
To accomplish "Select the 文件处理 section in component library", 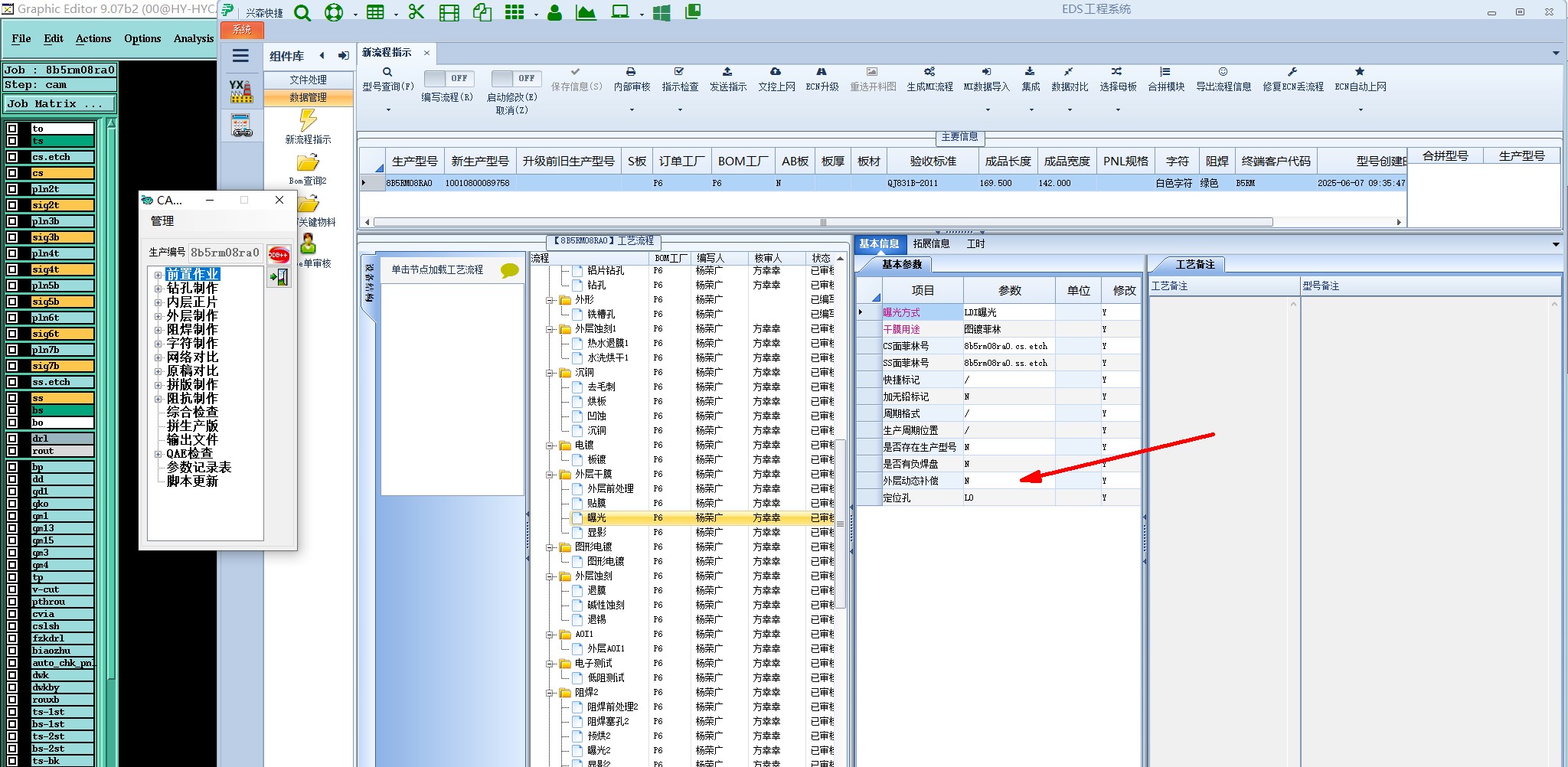I will coord(308,80).
